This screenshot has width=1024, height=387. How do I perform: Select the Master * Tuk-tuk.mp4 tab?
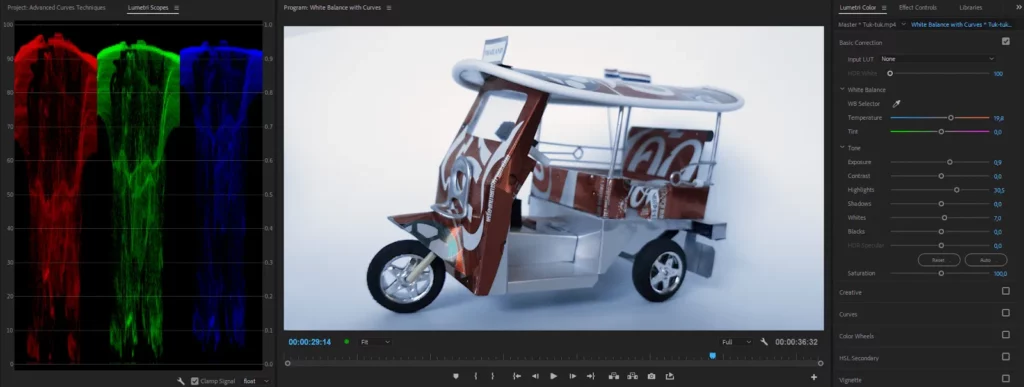point(867,24)
